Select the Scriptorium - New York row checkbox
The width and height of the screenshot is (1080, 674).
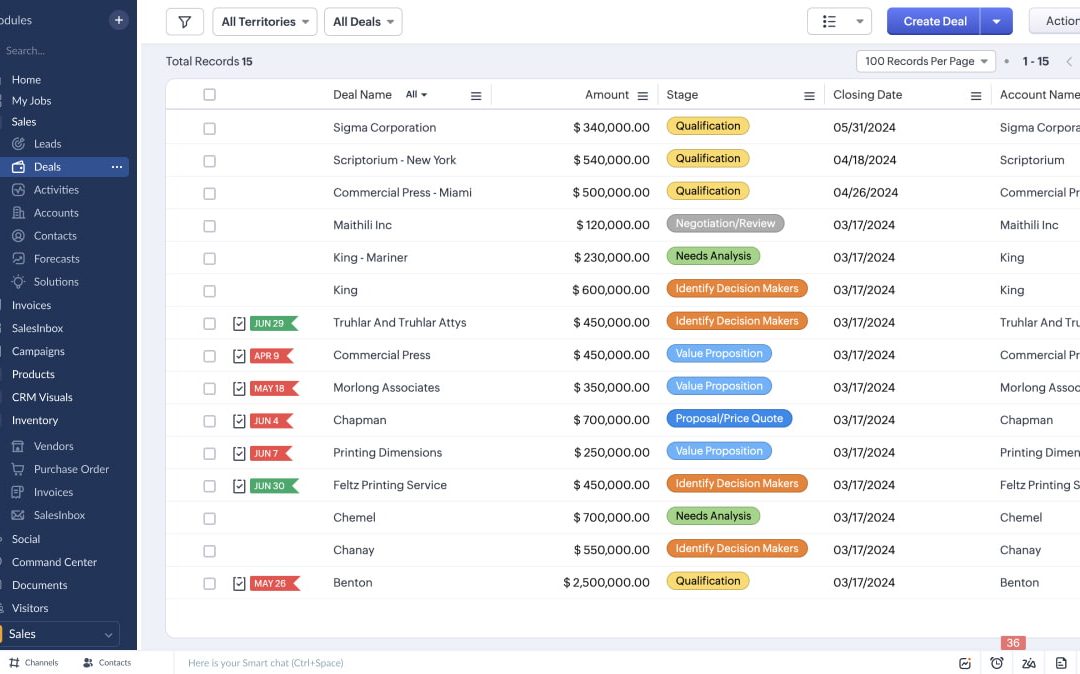pos(209,160)
